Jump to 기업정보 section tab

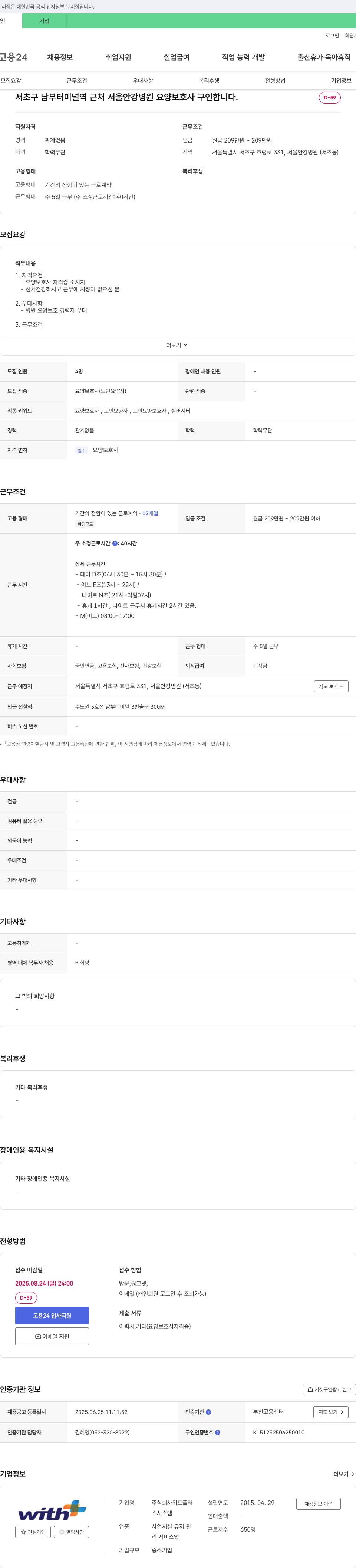click(x=342, y=80)
